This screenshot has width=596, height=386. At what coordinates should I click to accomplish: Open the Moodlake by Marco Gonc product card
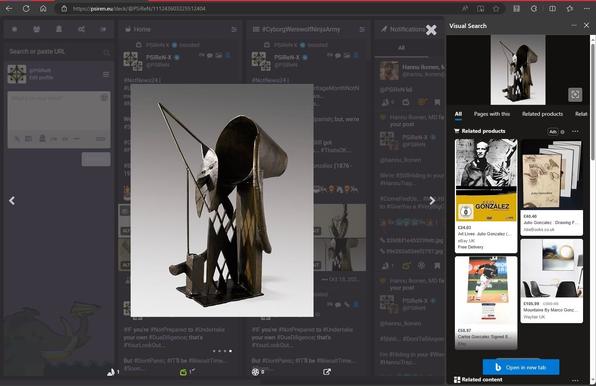pos(552,281)
